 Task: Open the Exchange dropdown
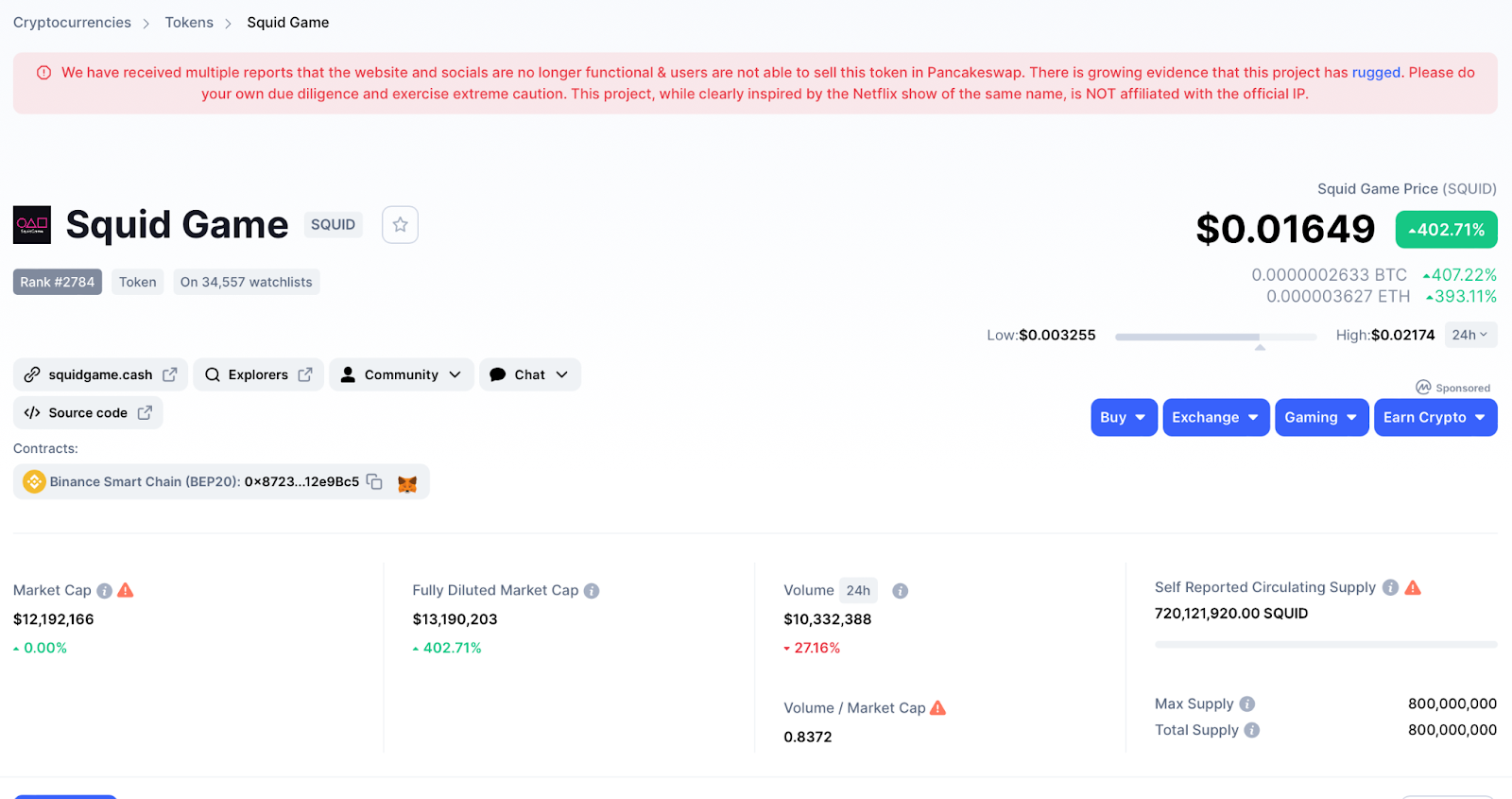click(x=1216, y=417)
